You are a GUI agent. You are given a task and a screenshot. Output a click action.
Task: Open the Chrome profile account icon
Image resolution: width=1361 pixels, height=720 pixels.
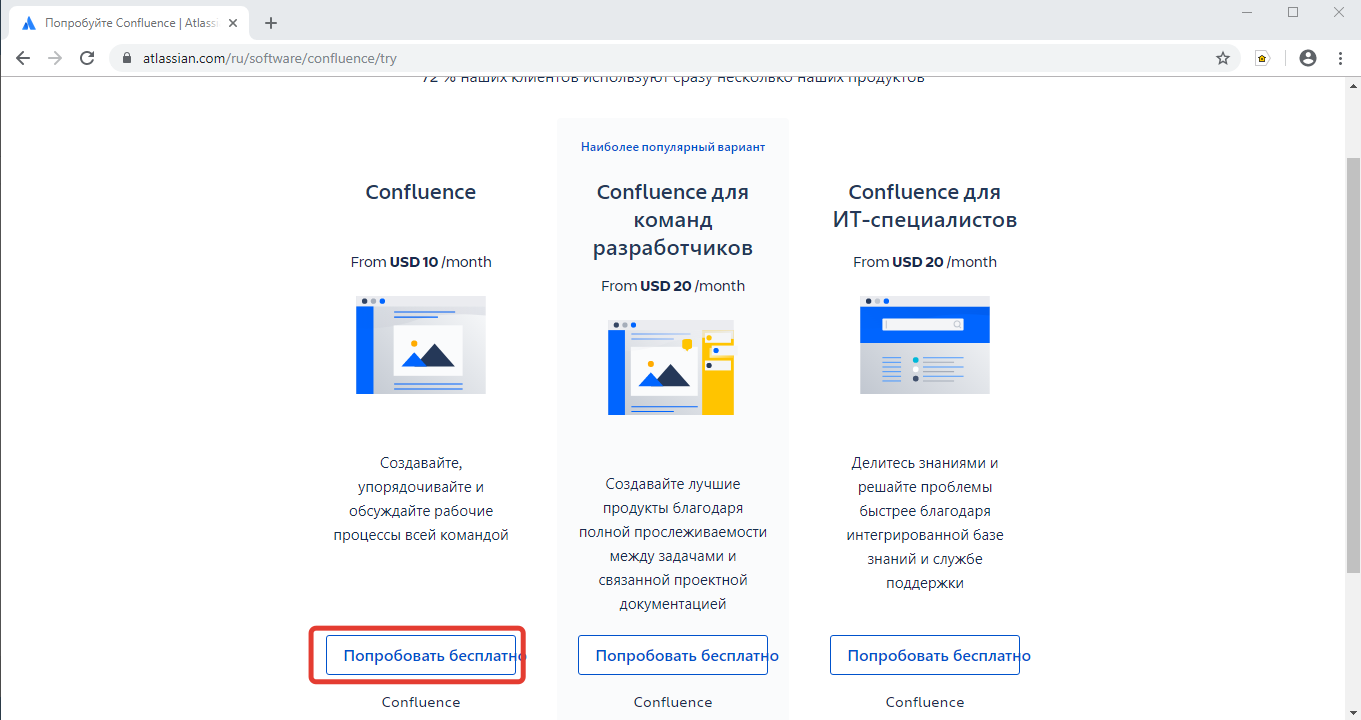[1308, 58]
